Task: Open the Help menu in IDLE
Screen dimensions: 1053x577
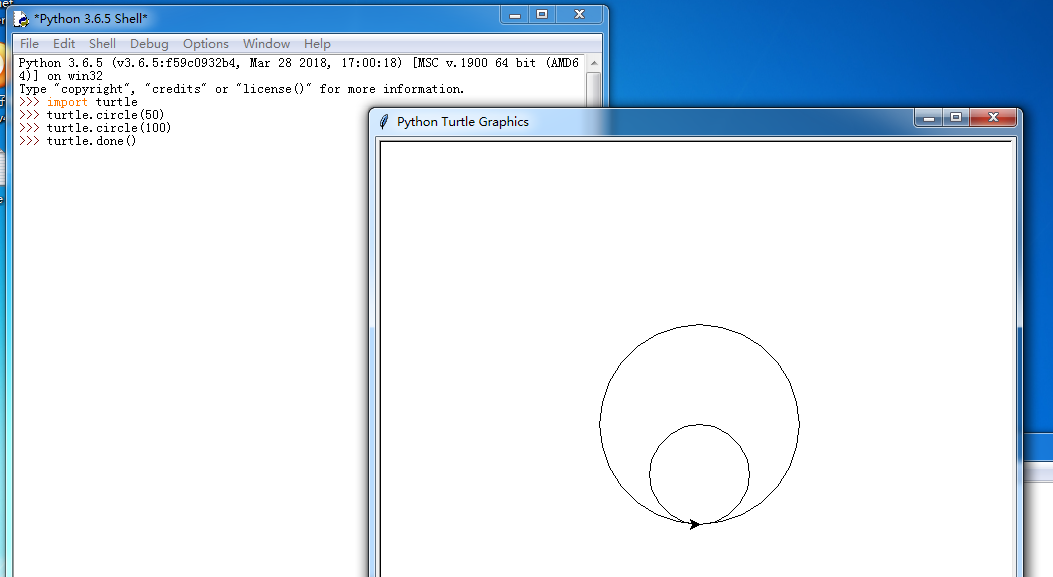Action: [x=317, y=44]
